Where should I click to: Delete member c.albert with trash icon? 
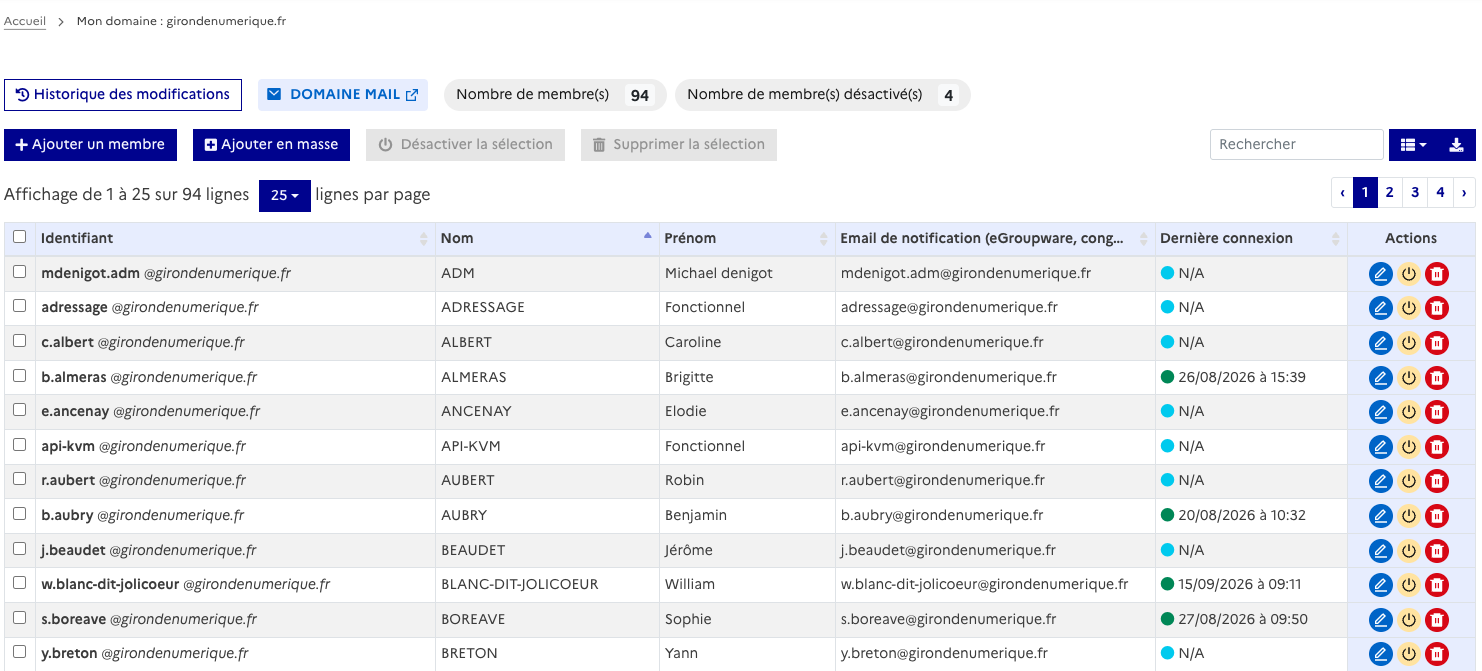pos(1437,343)
